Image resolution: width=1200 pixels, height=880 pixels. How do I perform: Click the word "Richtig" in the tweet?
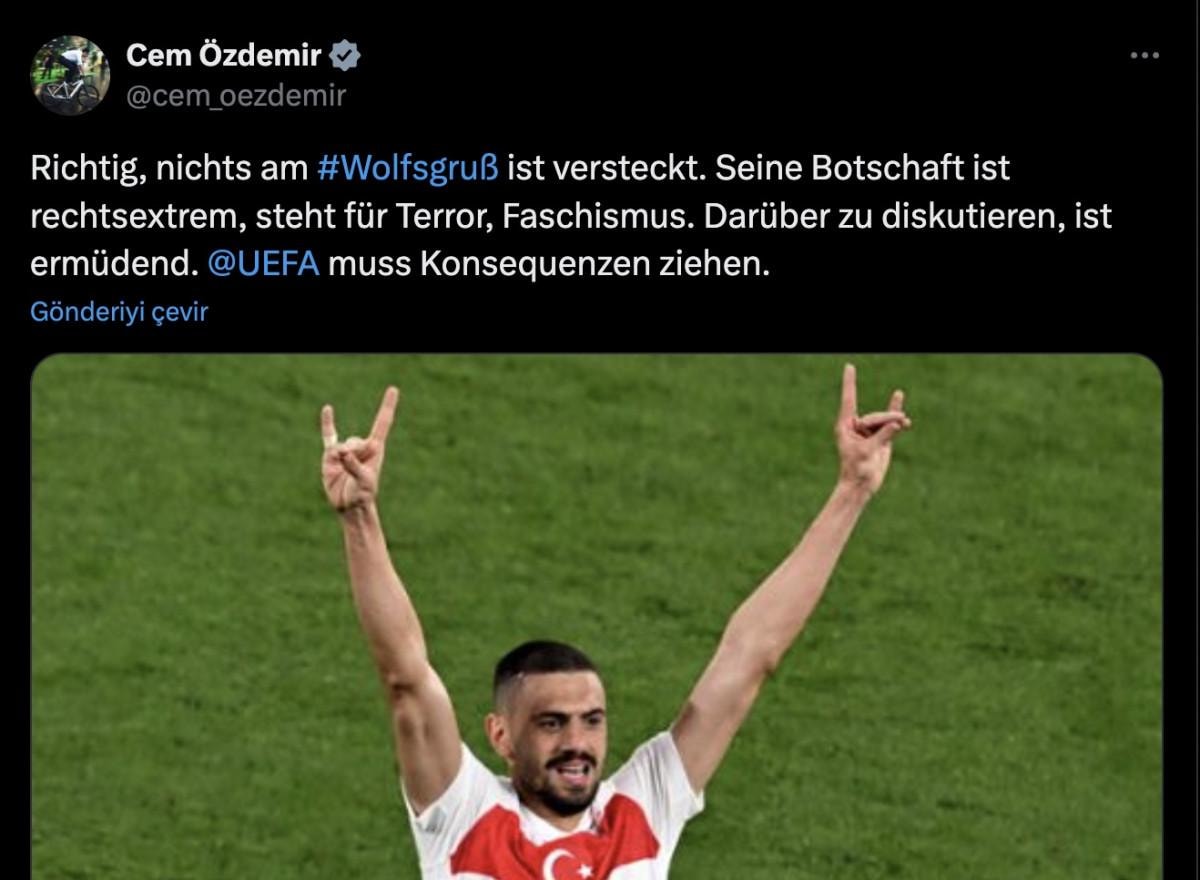85,168
